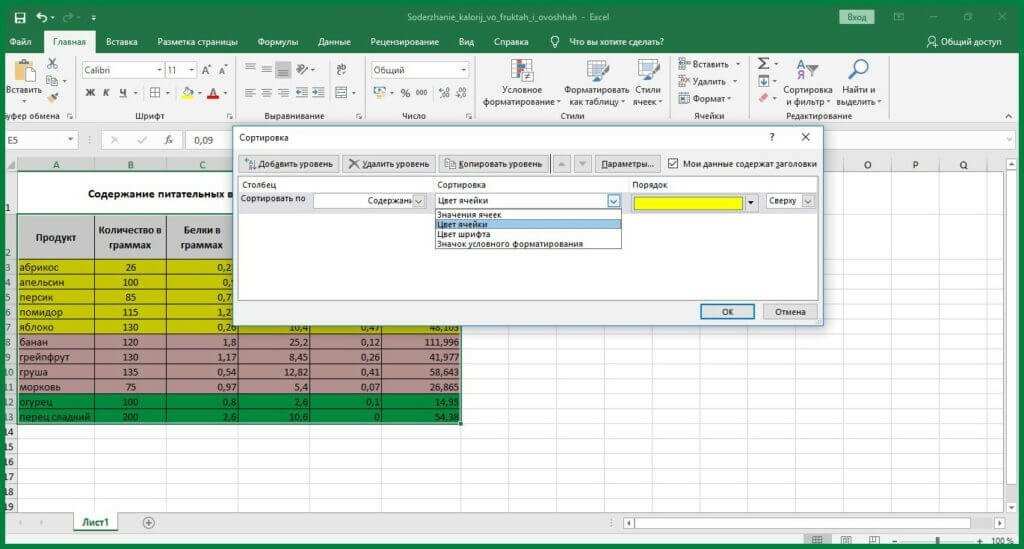Click Find and Select magnifier icon
Screen dimensions: 1024x549
[x=857, y=82]
